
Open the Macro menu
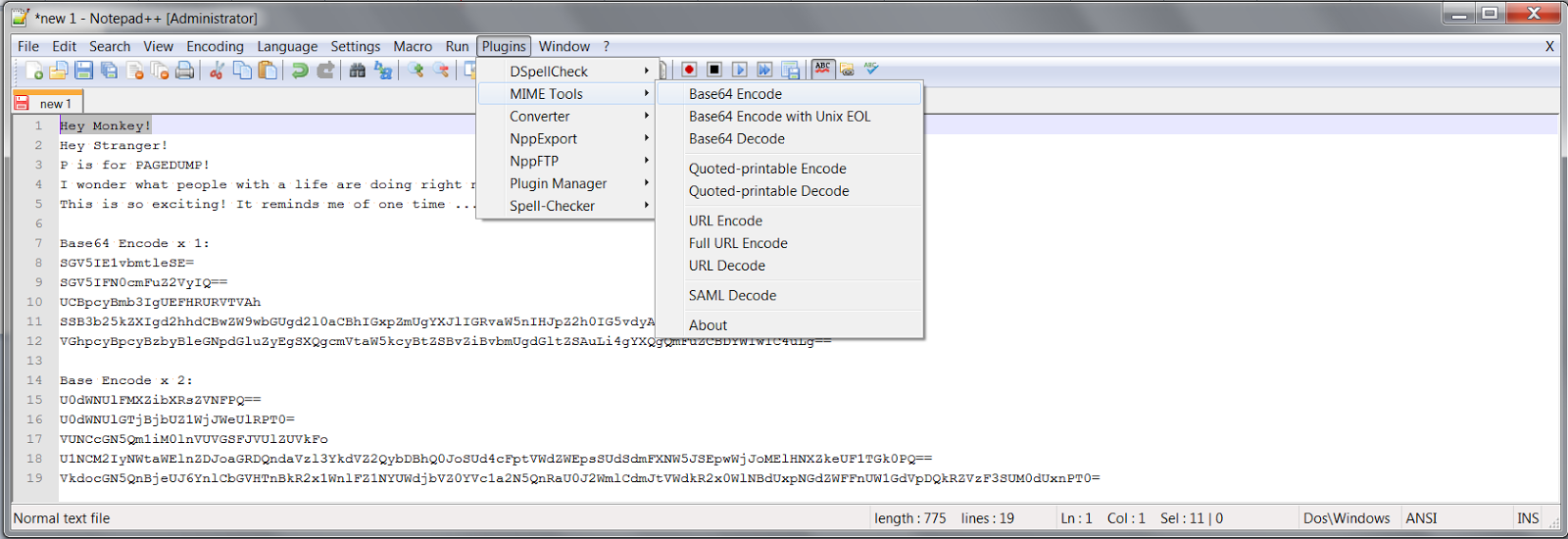(x=413, y=46)
